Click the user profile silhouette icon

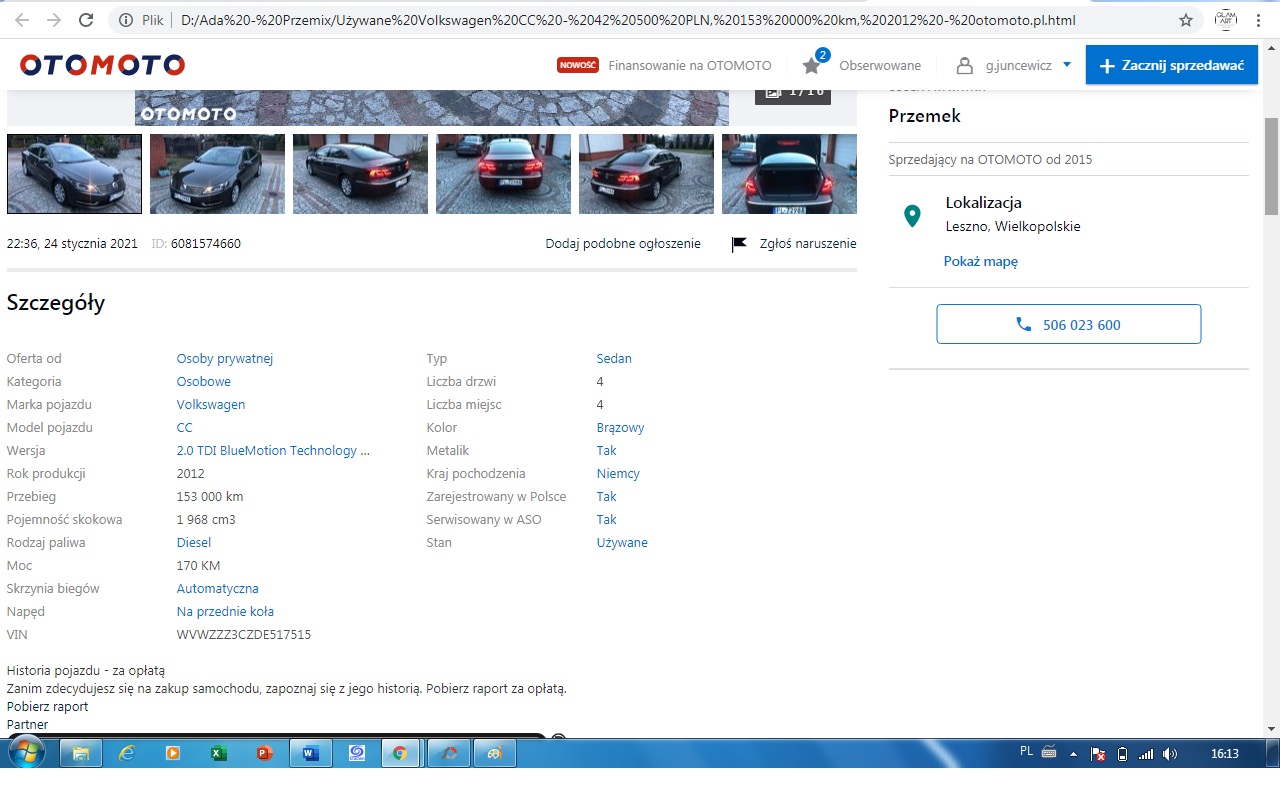964,65
